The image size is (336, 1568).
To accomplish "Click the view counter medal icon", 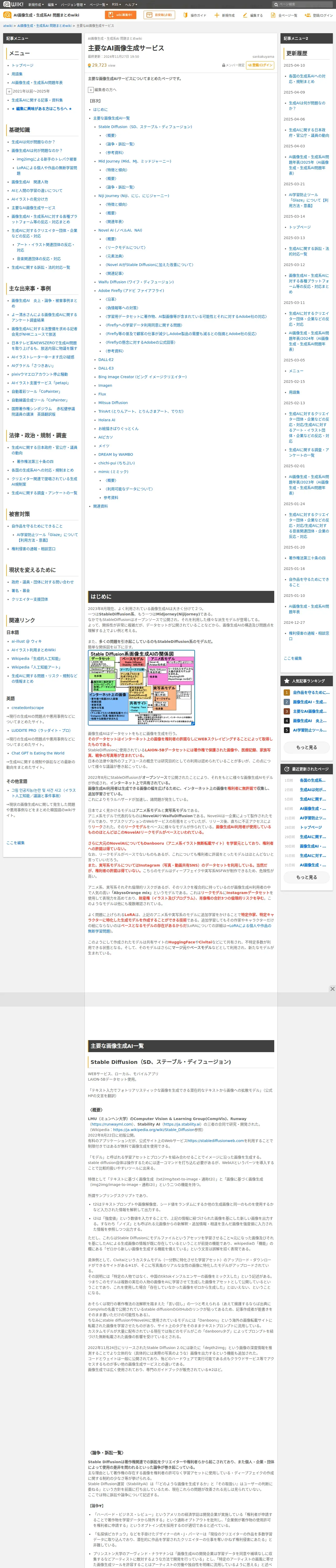I will tap(90, 65).
